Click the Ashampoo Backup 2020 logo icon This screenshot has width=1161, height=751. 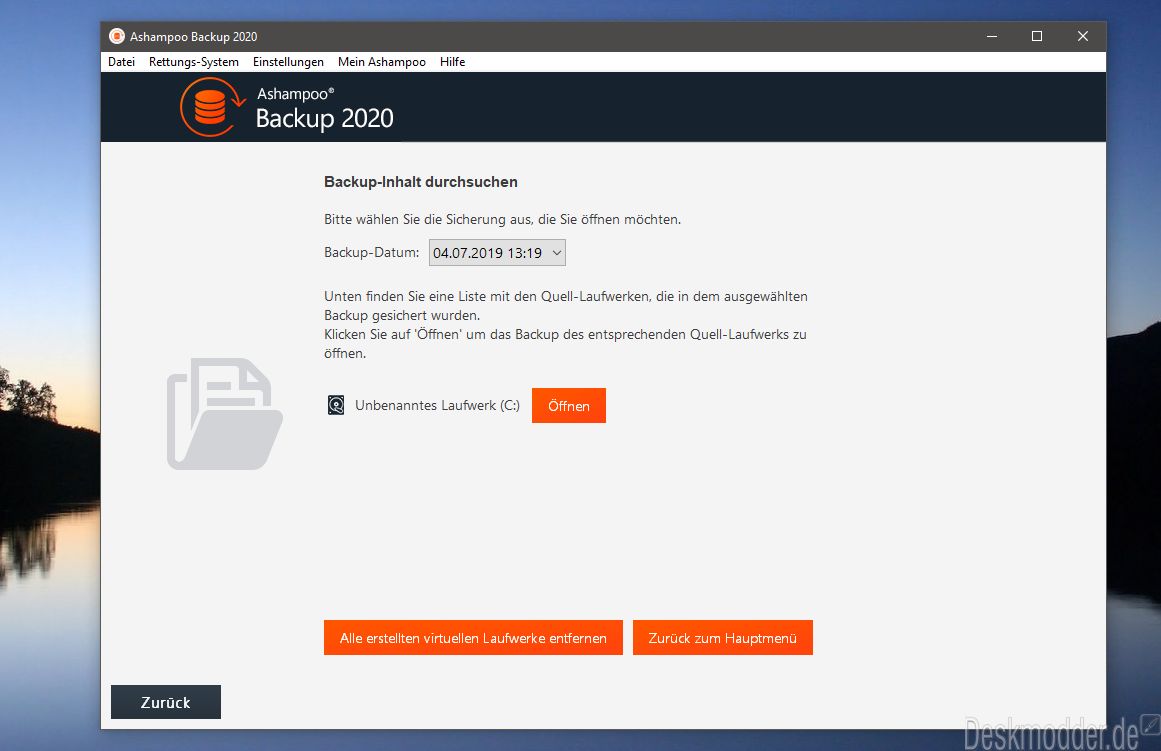(x=212, y=107)
